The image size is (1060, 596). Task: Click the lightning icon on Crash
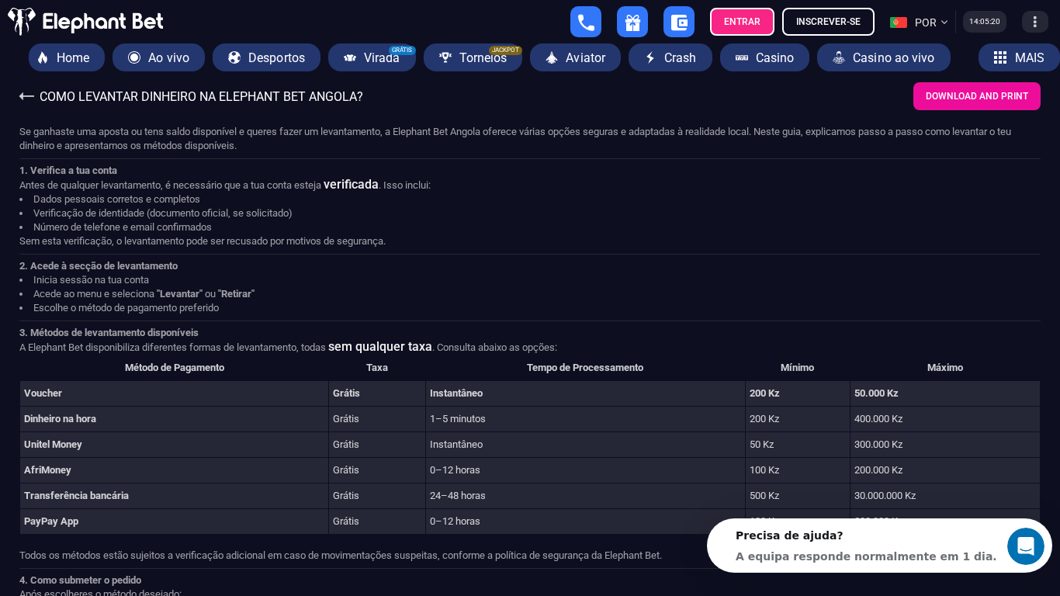[x=650, y=57]
